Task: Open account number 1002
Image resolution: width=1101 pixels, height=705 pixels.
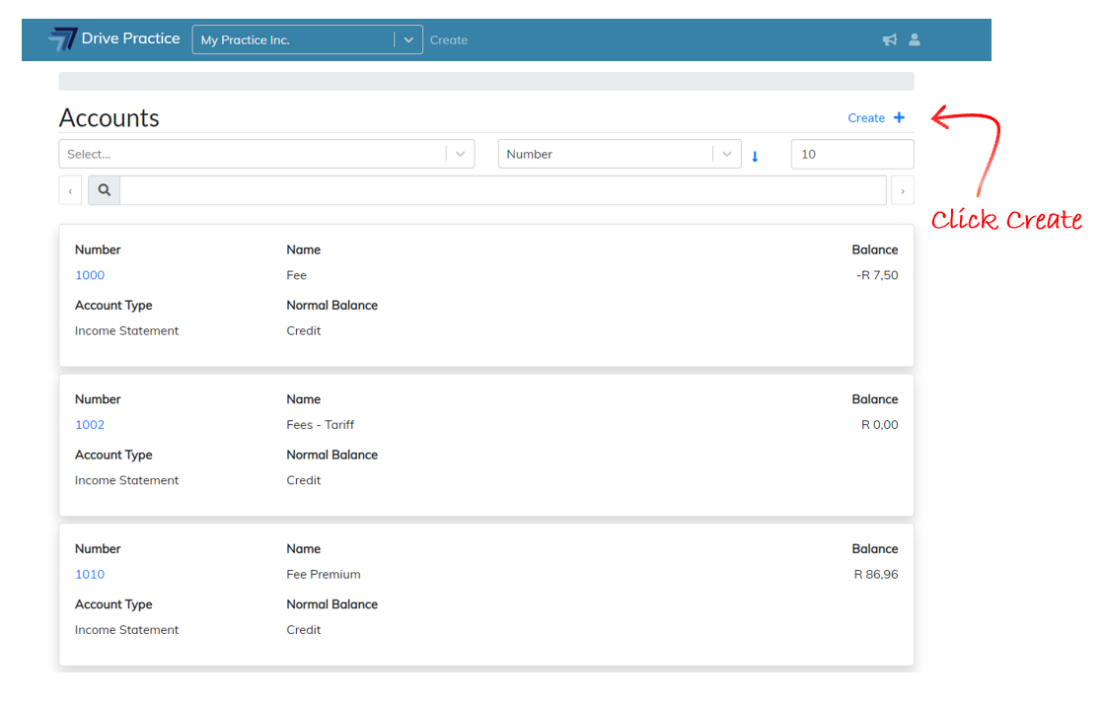Action: click(90, 425)
